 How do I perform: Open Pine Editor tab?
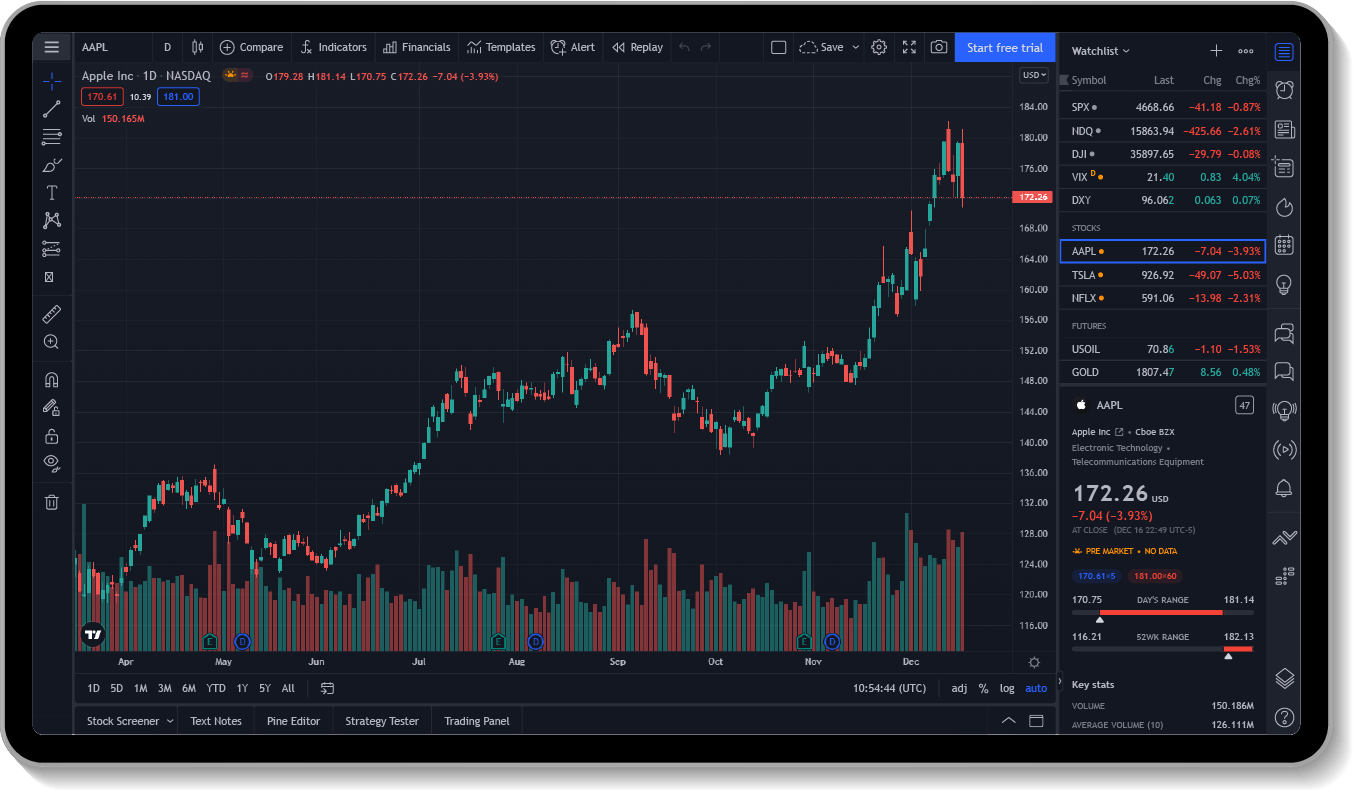point(293,721)
